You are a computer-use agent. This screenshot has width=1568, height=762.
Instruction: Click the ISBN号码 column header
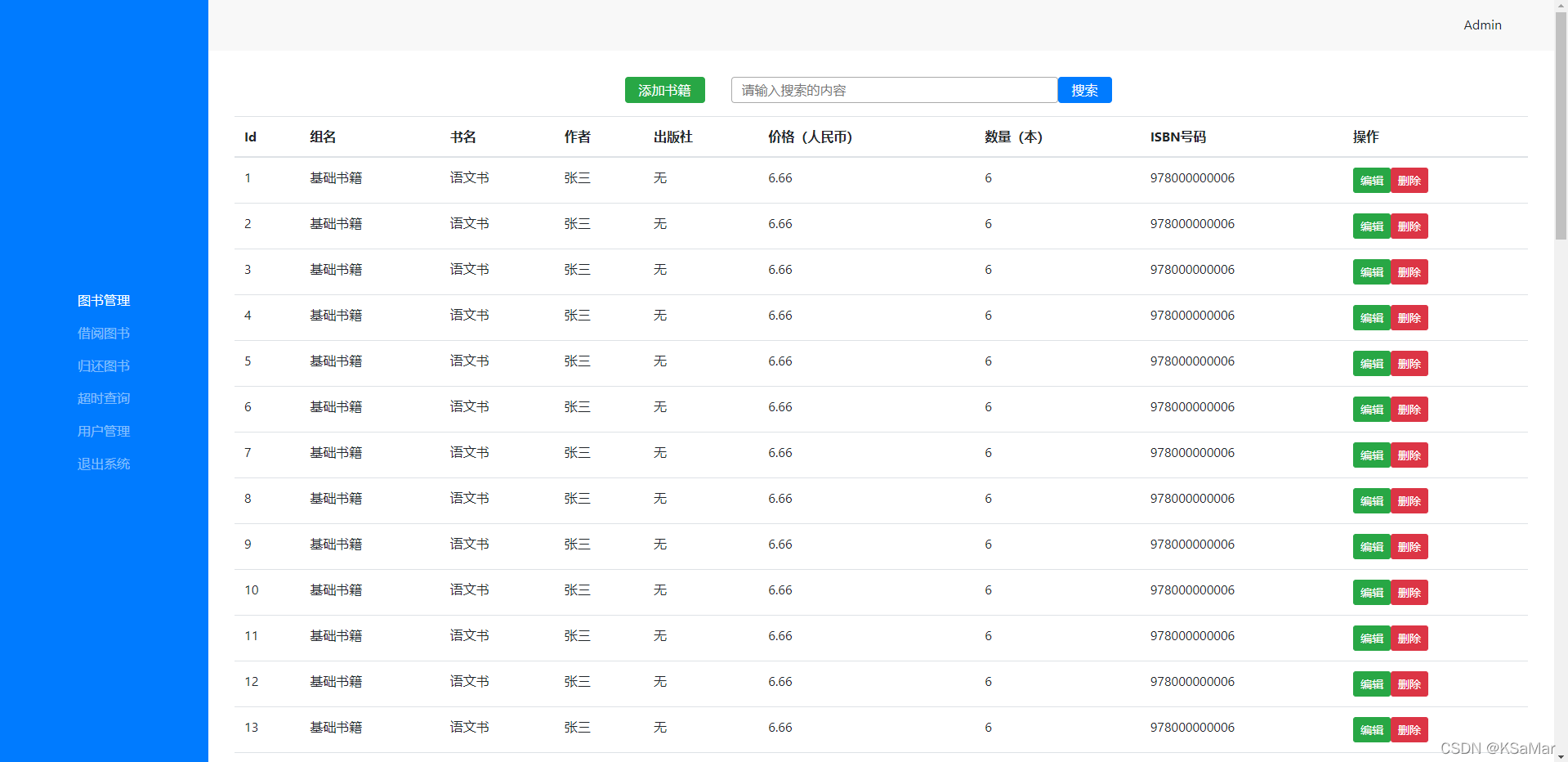pos(1178,137)
